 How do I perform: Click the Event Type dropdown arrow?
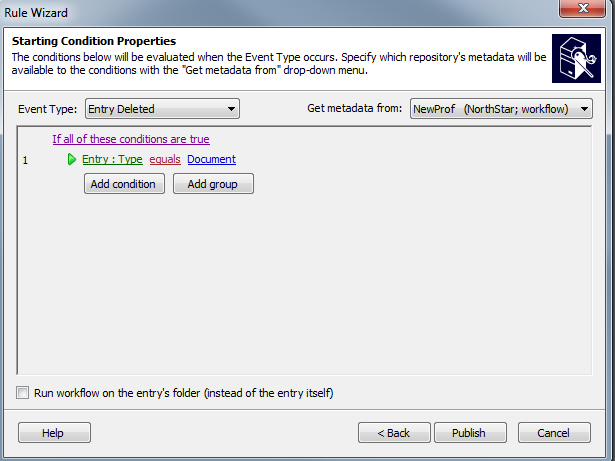click(231, 109)
